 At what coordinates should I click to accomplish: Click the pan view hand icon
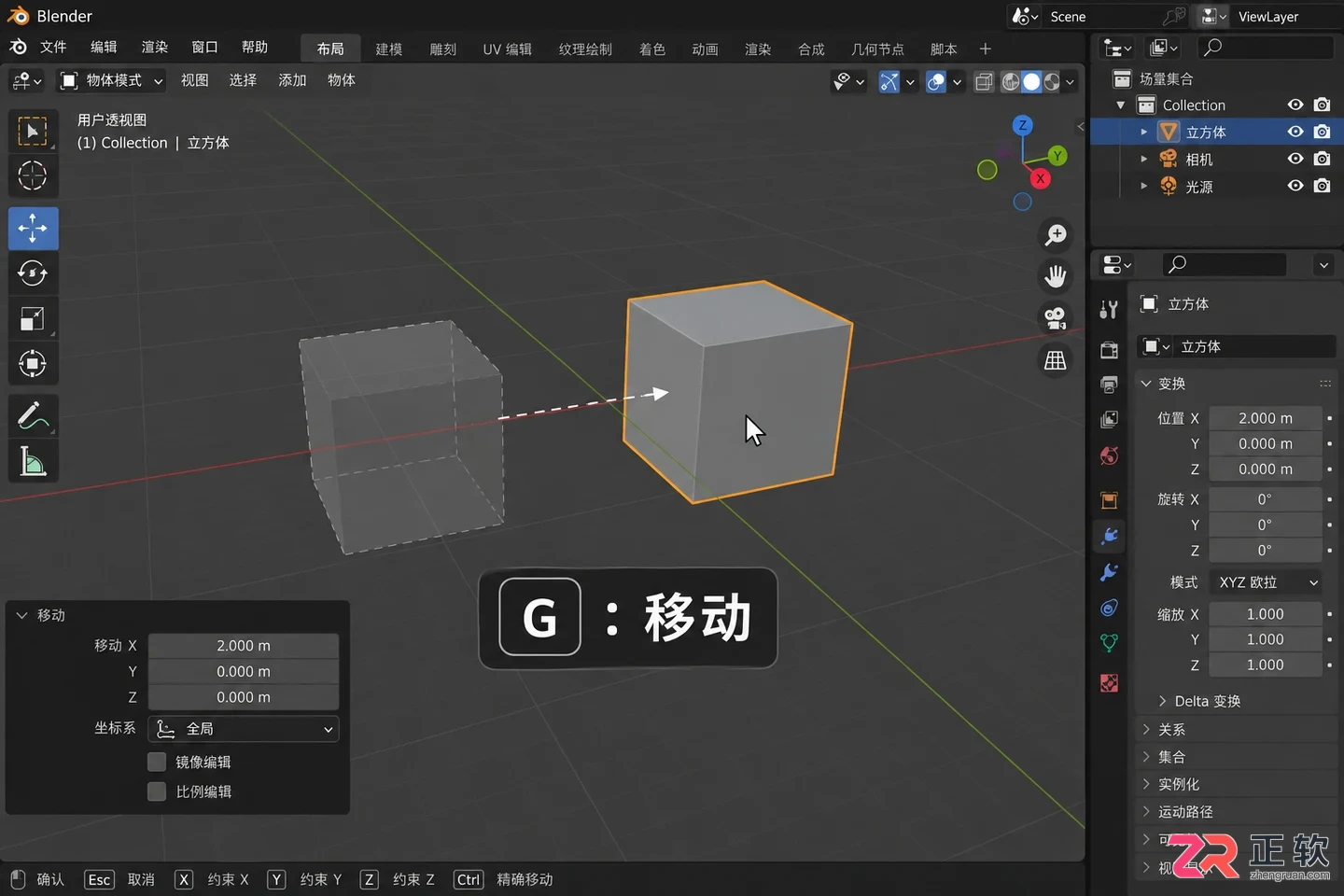pyautogui.click(x=1056, y=276)
